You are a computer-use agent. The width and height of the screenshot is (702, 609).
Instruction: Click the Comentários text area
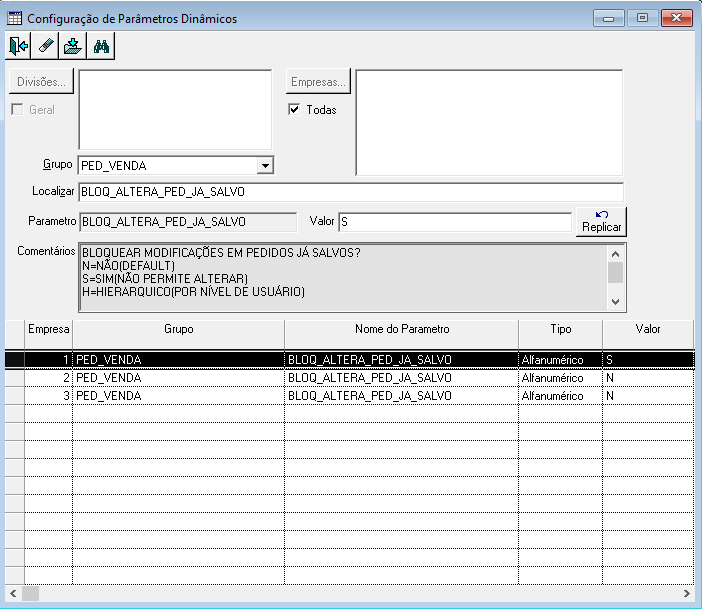[x=343, y=277]
